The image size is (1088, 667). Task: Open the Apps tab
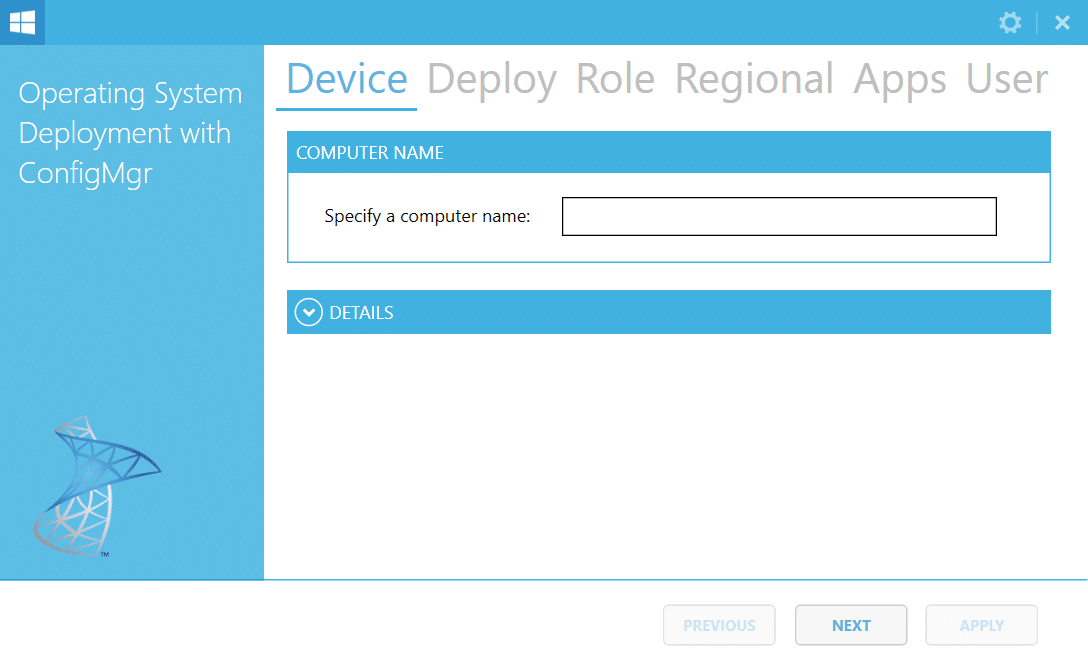pos(898,80)
